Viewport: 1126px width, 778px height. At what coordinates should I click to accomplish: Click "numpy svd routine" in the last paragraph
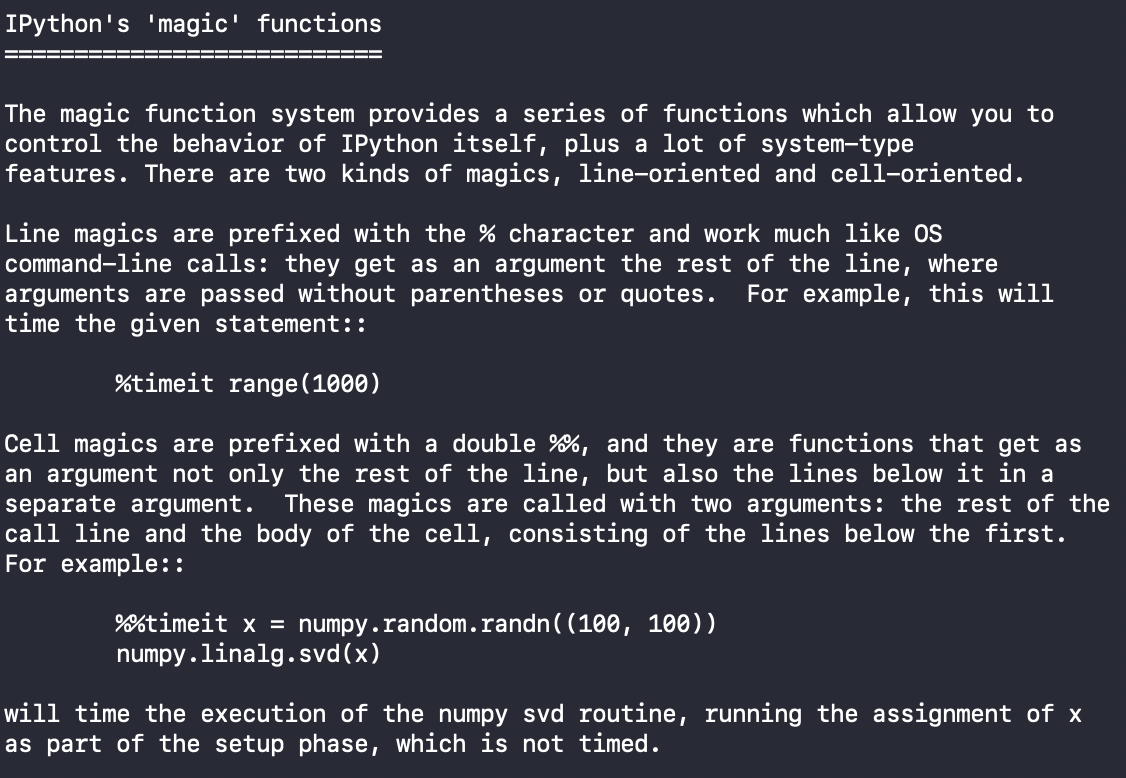pyautogui.click(x=557, y=713)
